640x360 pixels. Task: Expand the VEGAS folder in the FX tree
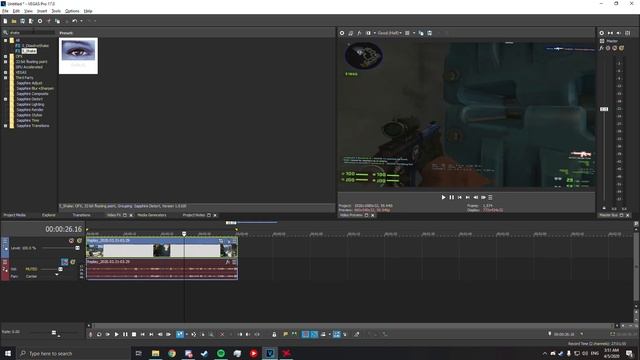[5, 72]
